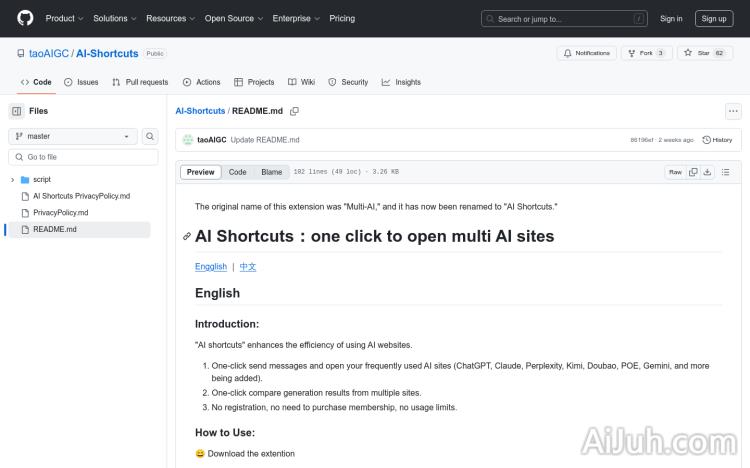
Task: Click the search files magnifier icon
Action: 150,136
